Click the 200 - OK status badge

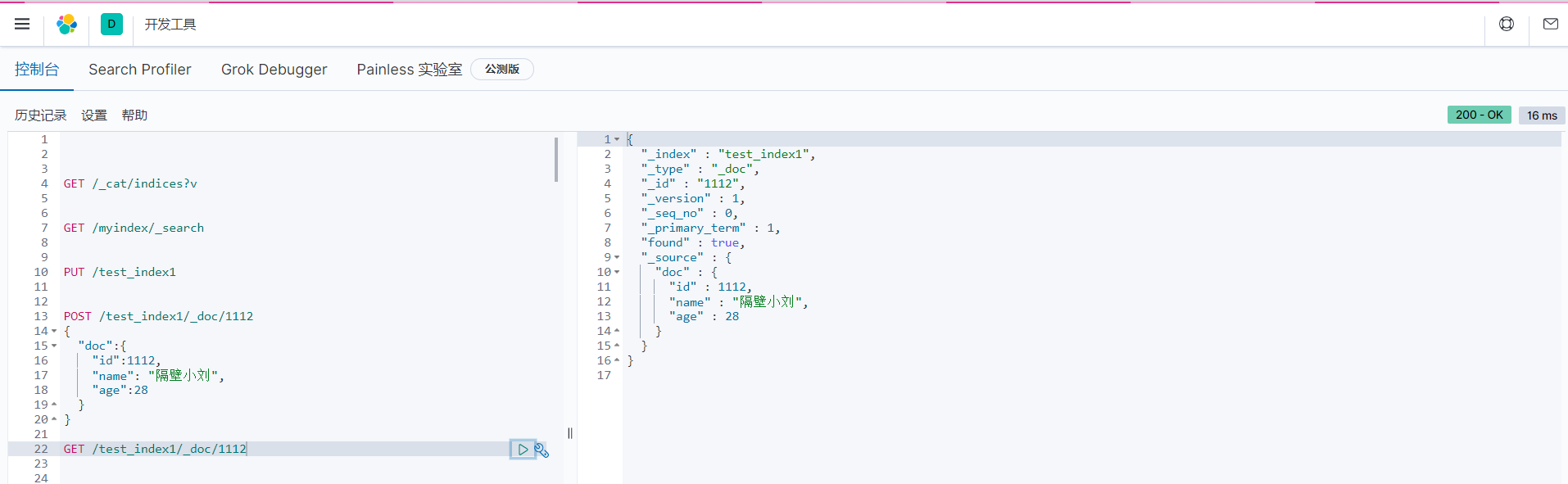pos(1480,115)
